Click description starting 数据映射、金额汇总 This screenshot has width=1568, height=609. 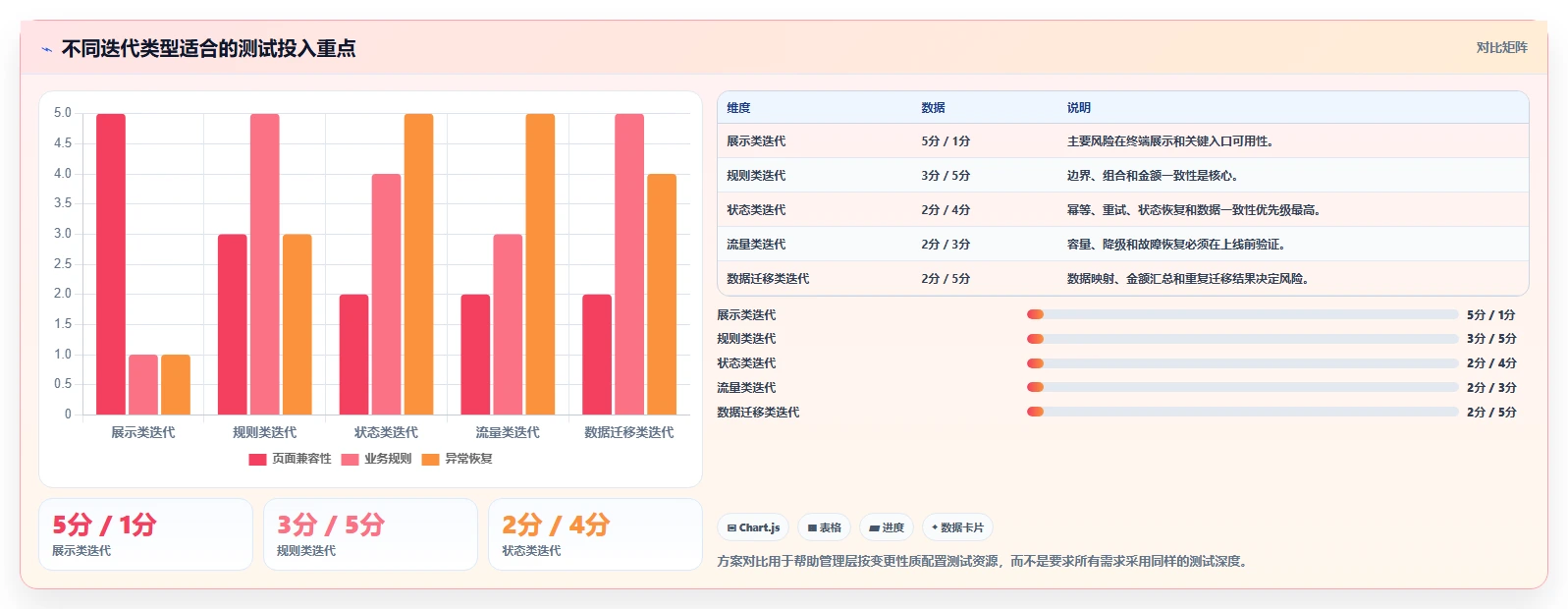point(1188,279)
